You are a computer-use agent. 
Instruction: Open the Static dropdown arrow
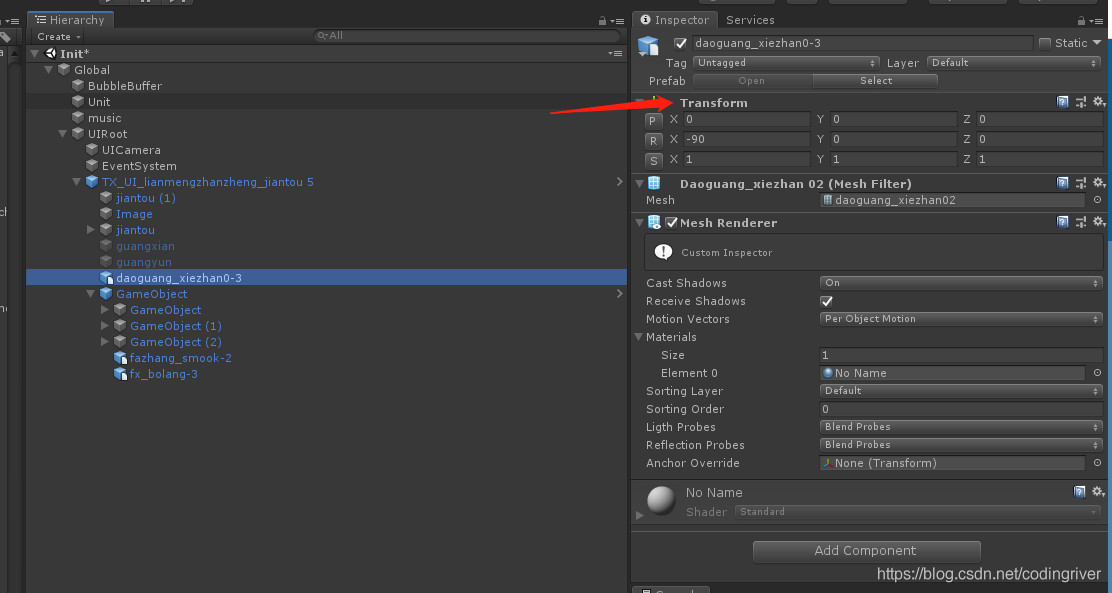tap(1098, 43)
